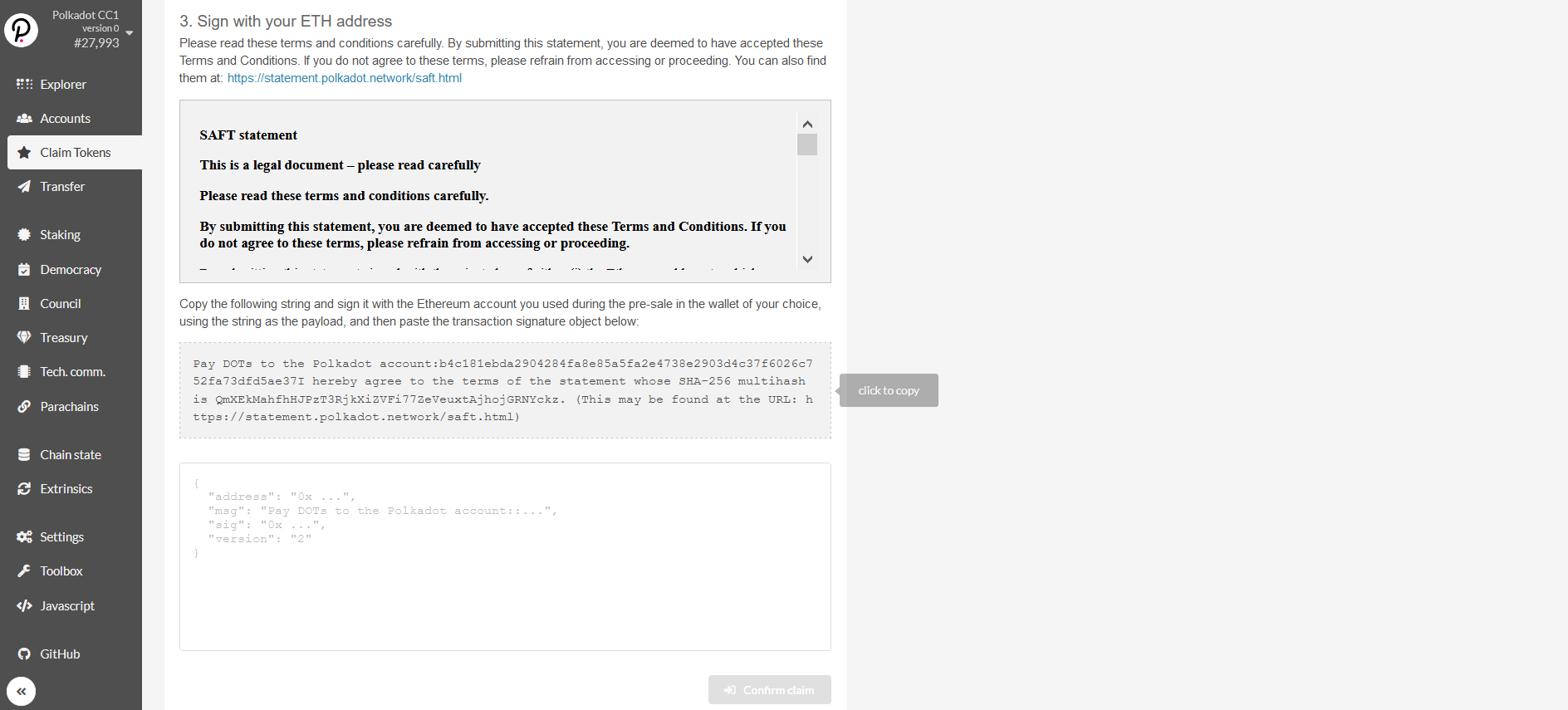Click the Transfer paper plane icon
The width and height of the screenshot is (1568, 710).
(24, 187)
